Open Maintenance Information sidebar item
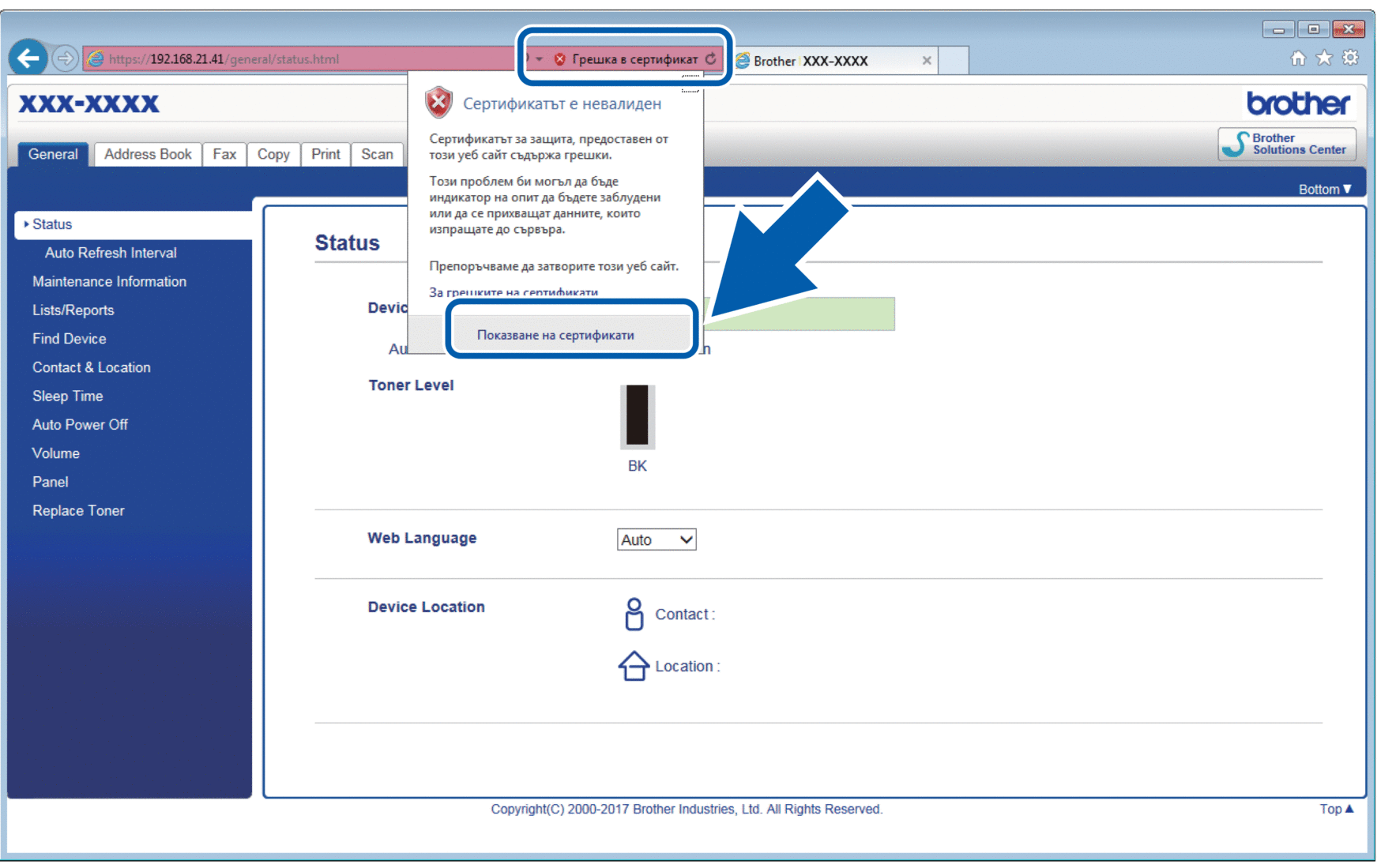The image size is (1377, 868). 109,281
